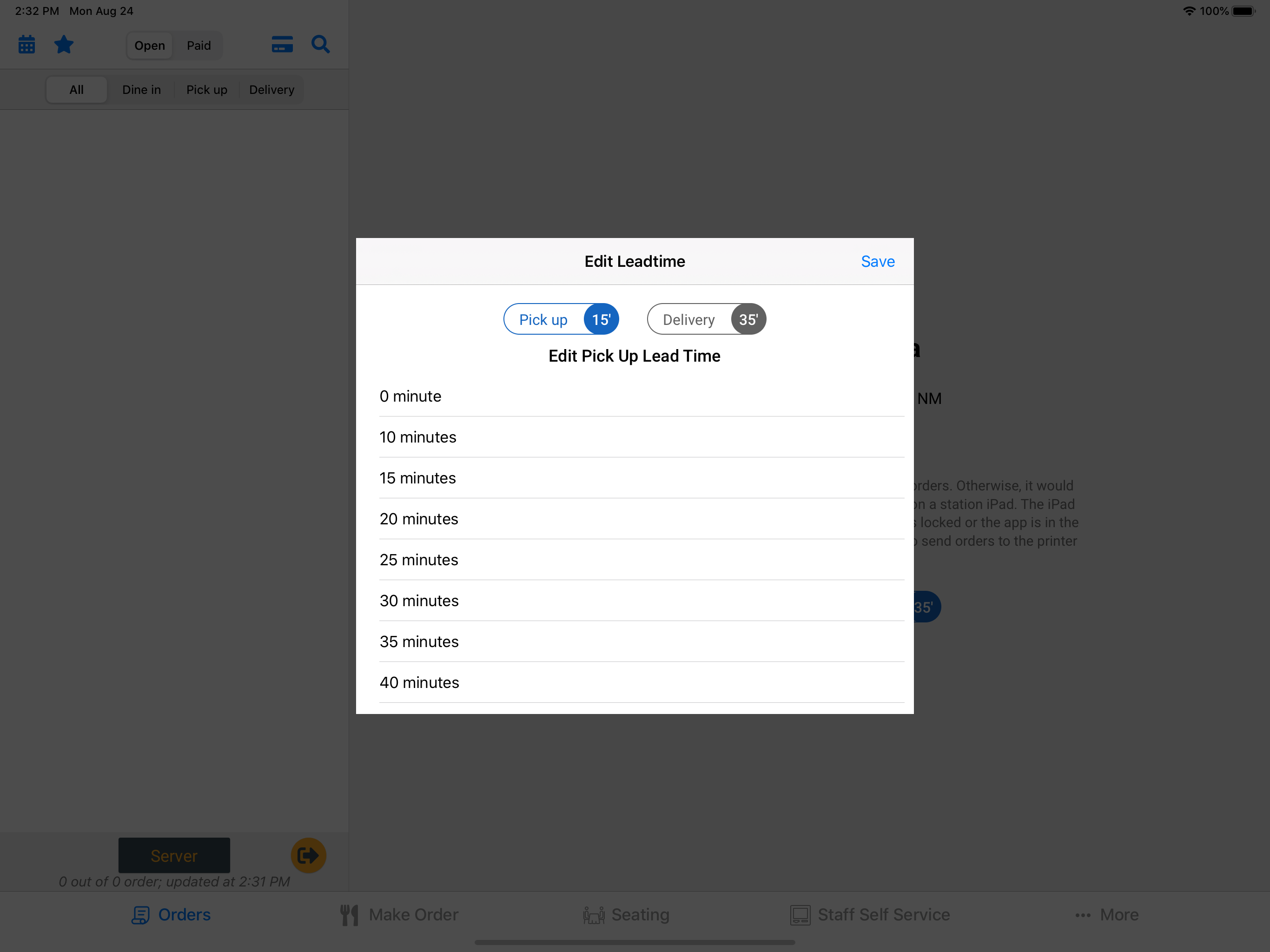Save the edited lead time

877,262
